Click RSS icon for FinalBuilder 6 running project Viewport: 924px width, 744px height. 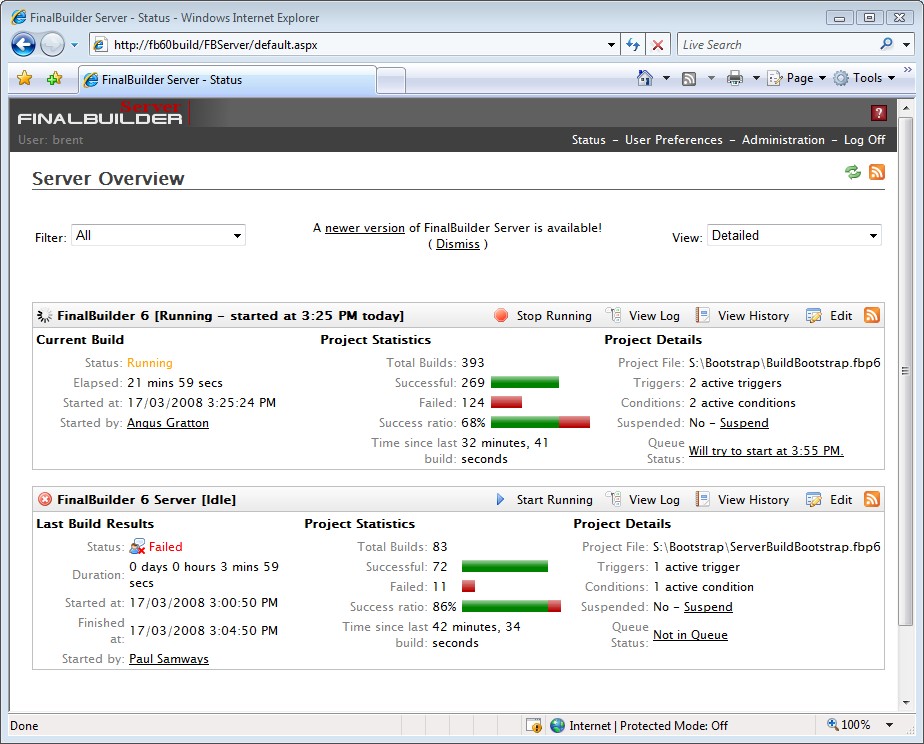(x=872, y=315)
